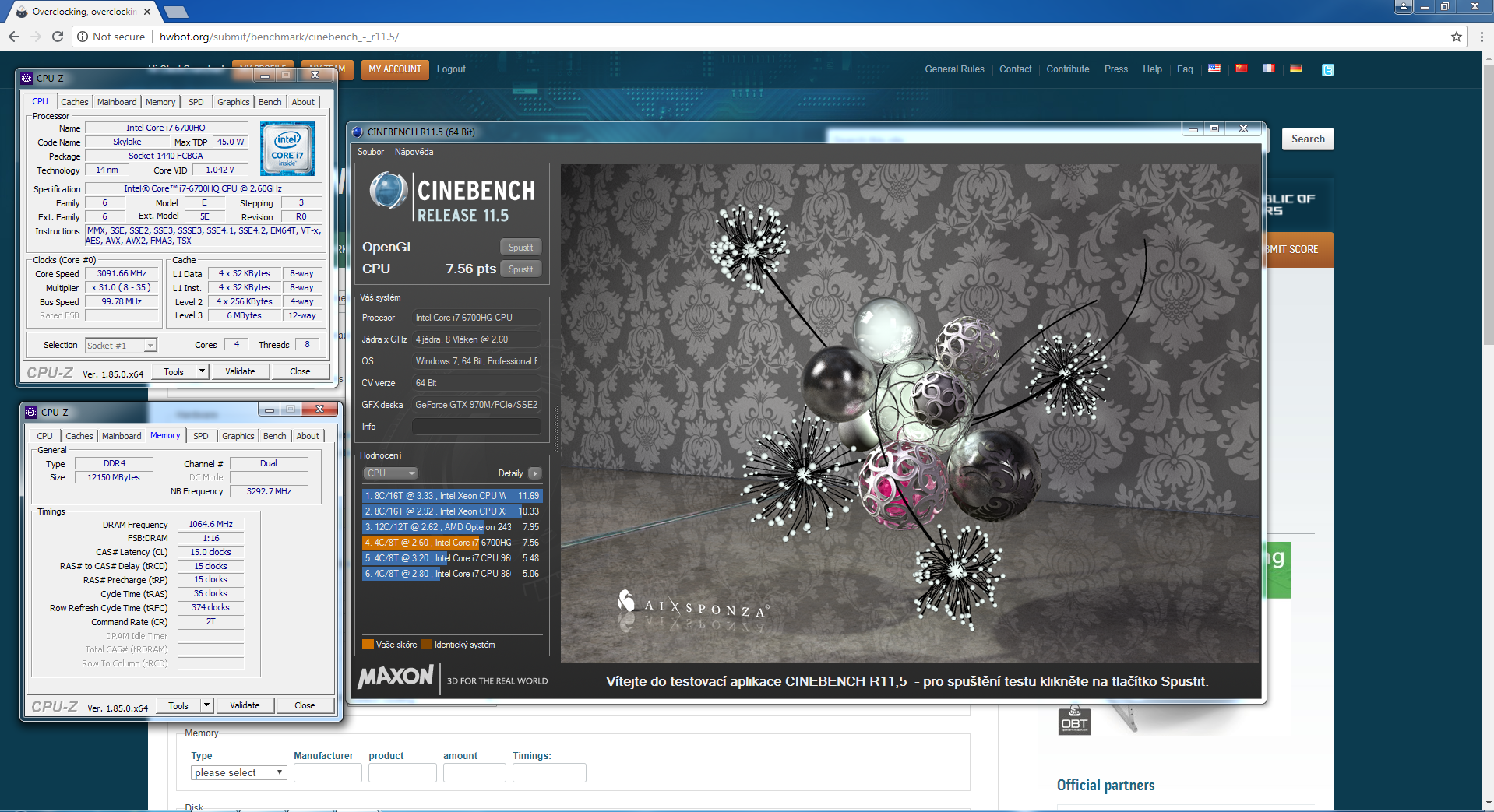This screenshot has width=1494, height=812.
Task: Select the Chinese flag language icon
Action: (x=1241, y=69)
